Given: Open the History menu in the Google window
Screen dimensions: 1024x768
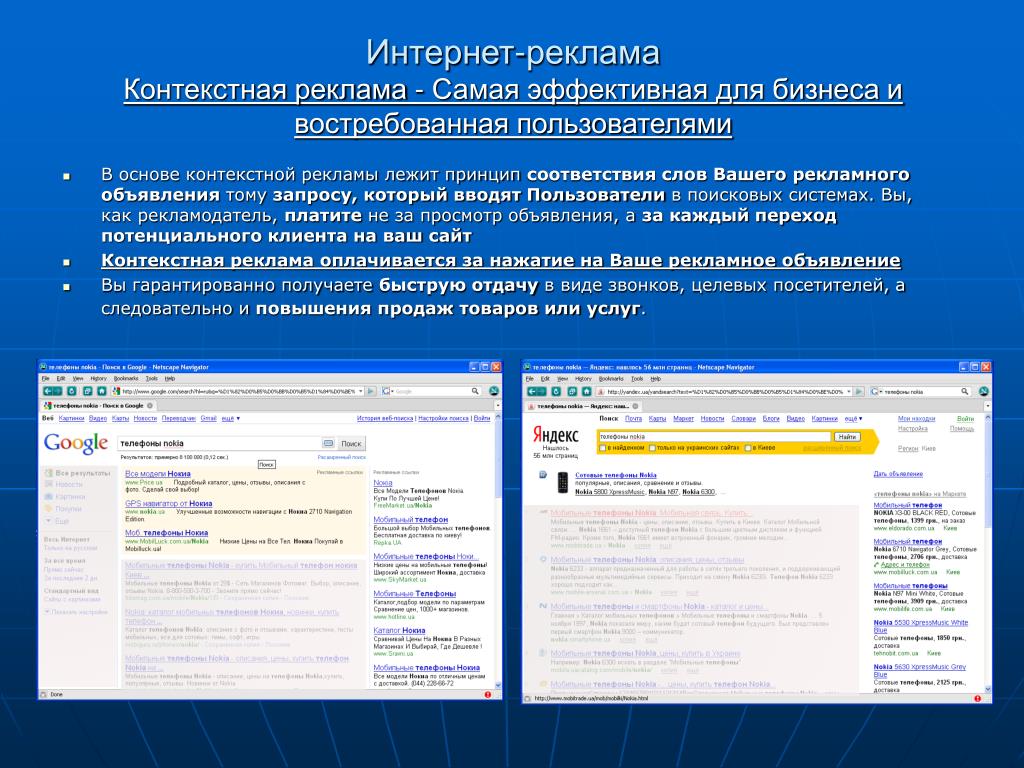Looking at the screenshot, I should (99, 378).
